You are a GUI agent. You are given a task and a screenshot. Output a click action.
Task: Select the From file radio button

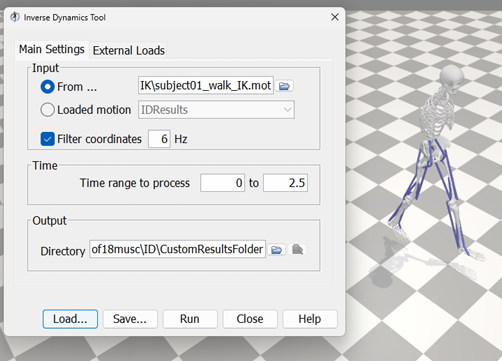pos(47,87)
